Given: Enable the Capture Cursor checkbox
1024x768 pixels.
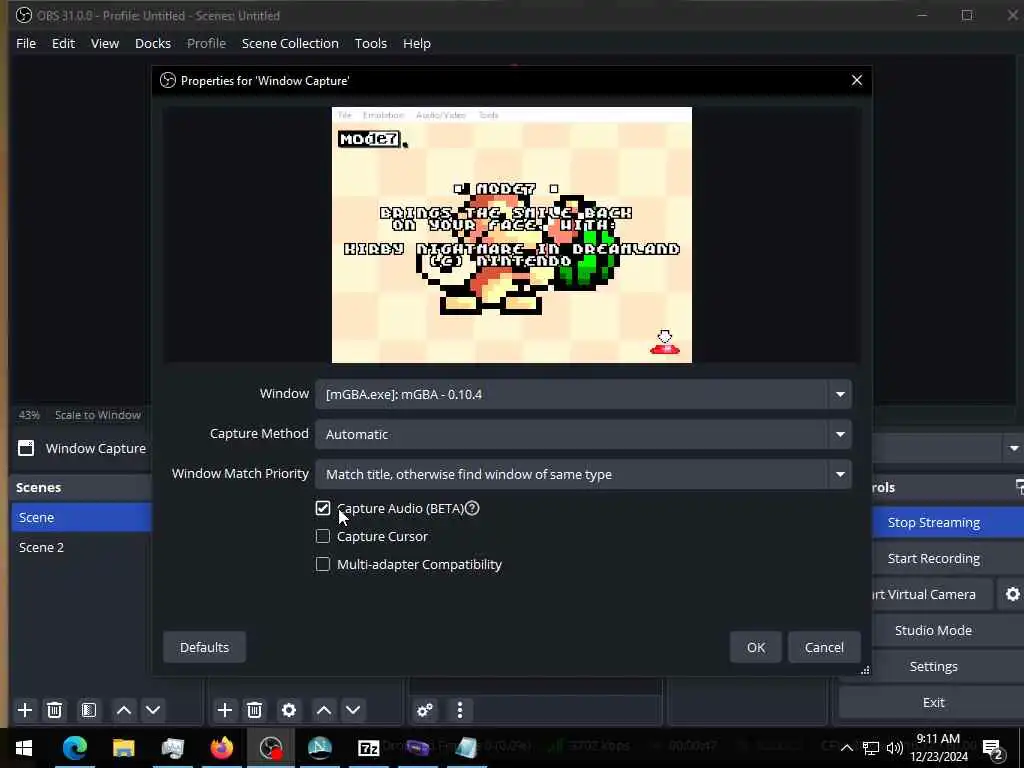Looking at the screenshot, I should (323, 536).
